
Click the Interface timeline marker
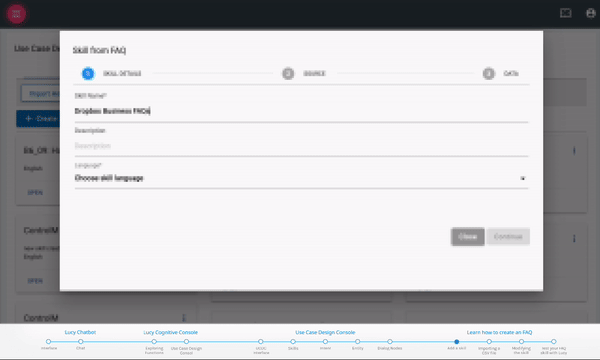coord(48,341)
